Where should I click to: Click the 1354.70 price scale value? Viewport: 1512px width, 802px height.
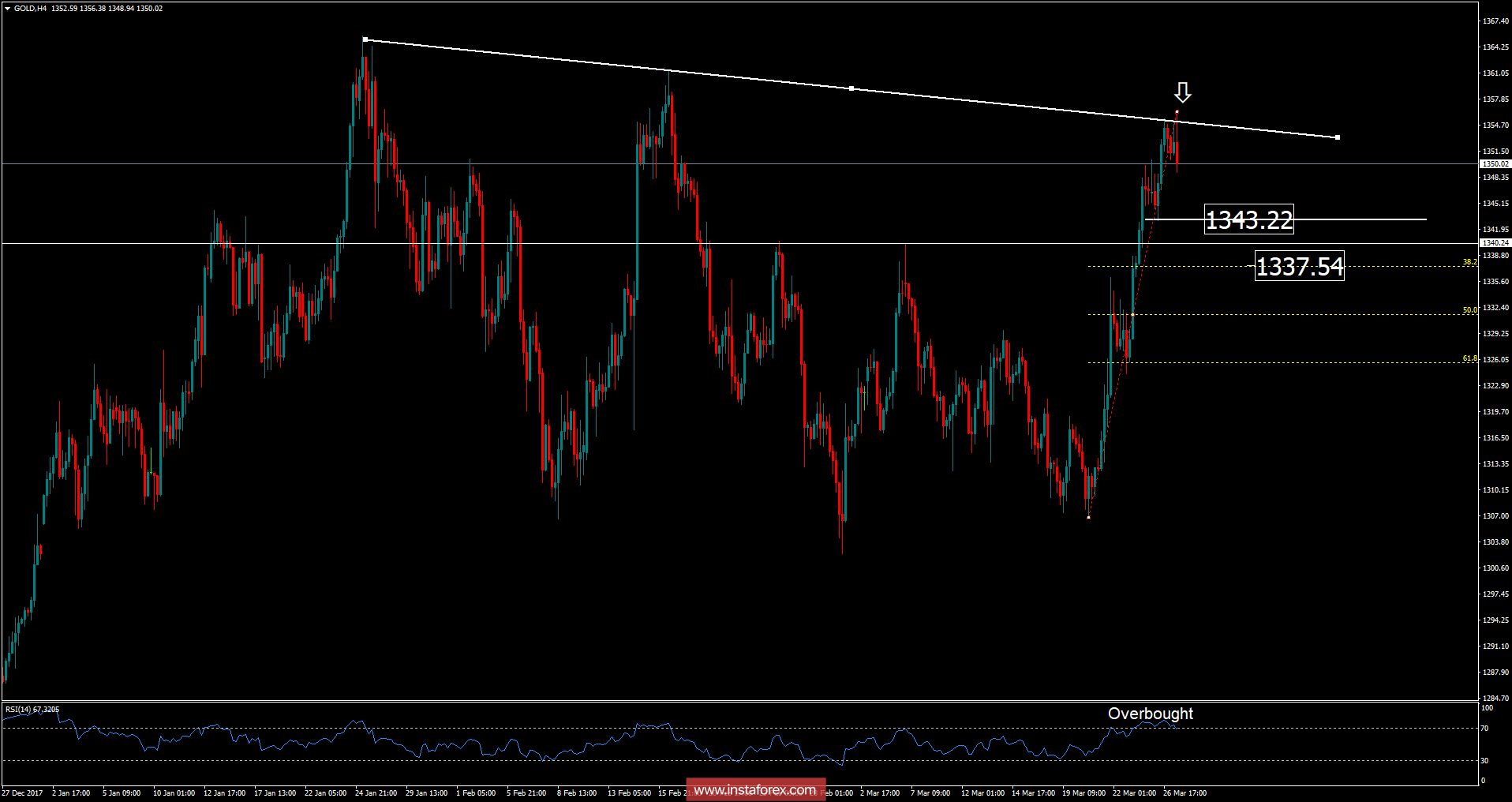1495,126
